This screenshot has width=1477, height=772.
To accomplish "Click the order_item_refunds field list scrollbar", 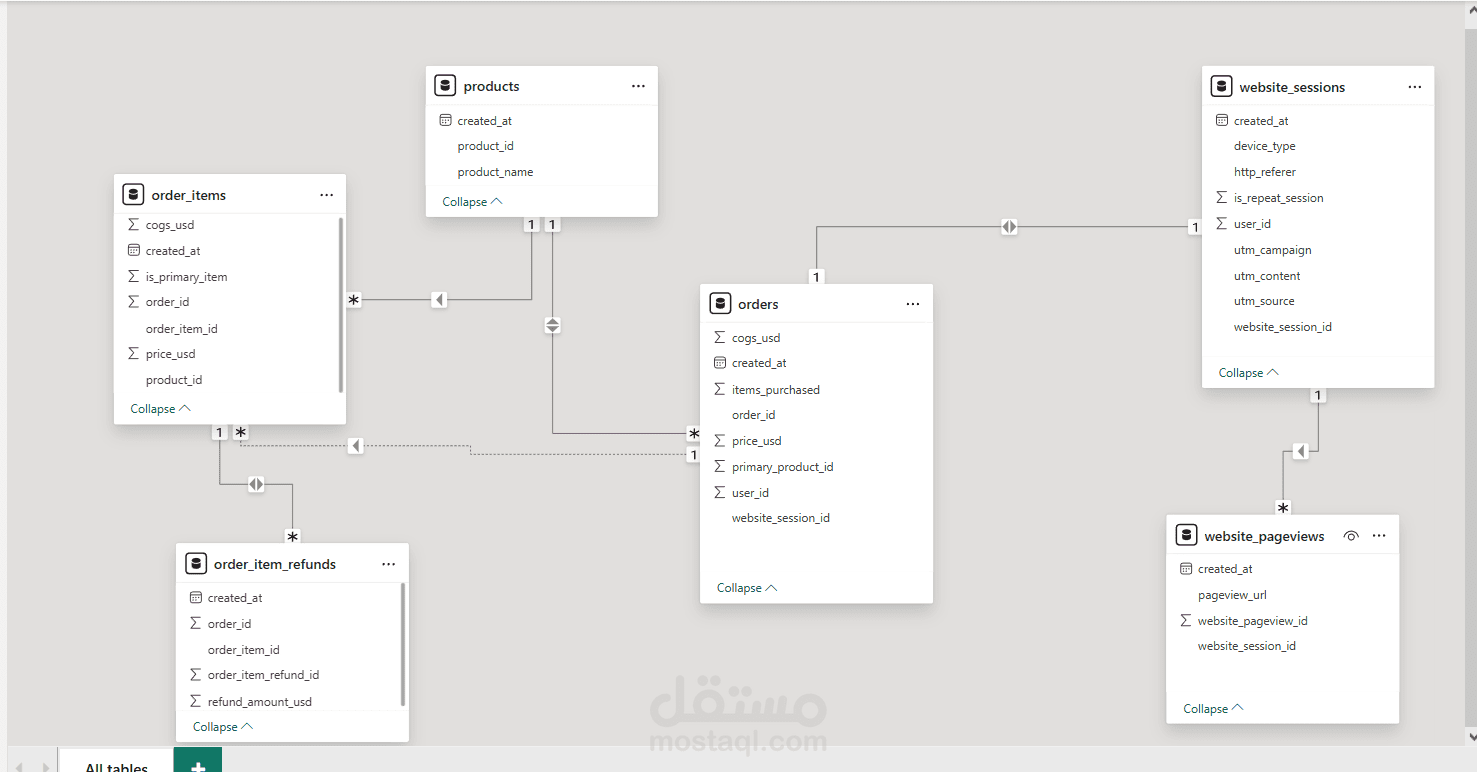I will [x=403, y=644].
